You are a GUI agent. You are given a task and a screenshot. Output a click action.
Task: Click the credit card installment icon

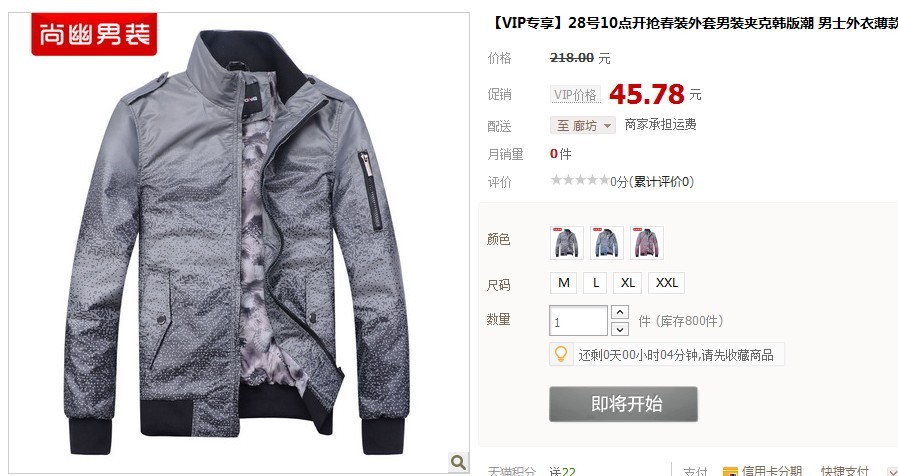tap(730, 472)
